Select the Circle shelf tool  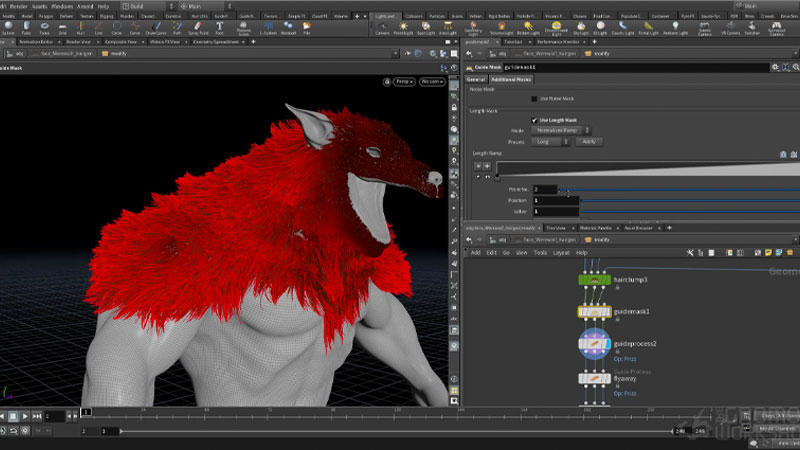[x=117, y=28]
